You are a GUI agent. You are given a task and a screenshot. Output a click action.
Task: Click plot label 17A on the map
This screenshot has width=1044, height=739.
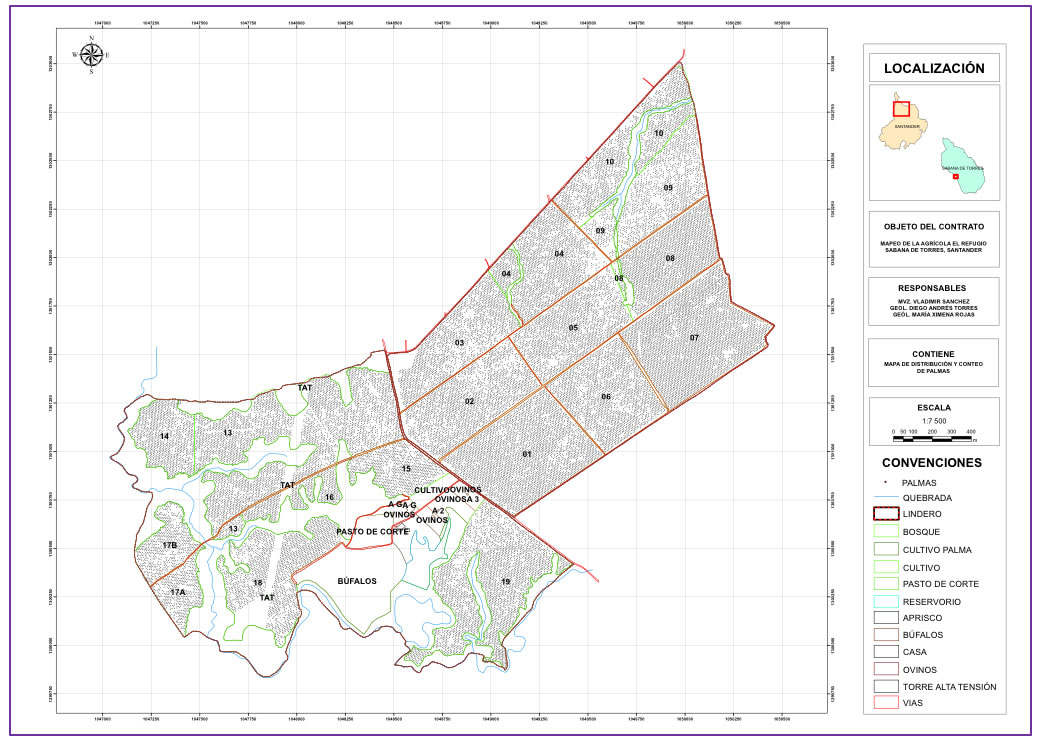[177, 593]
